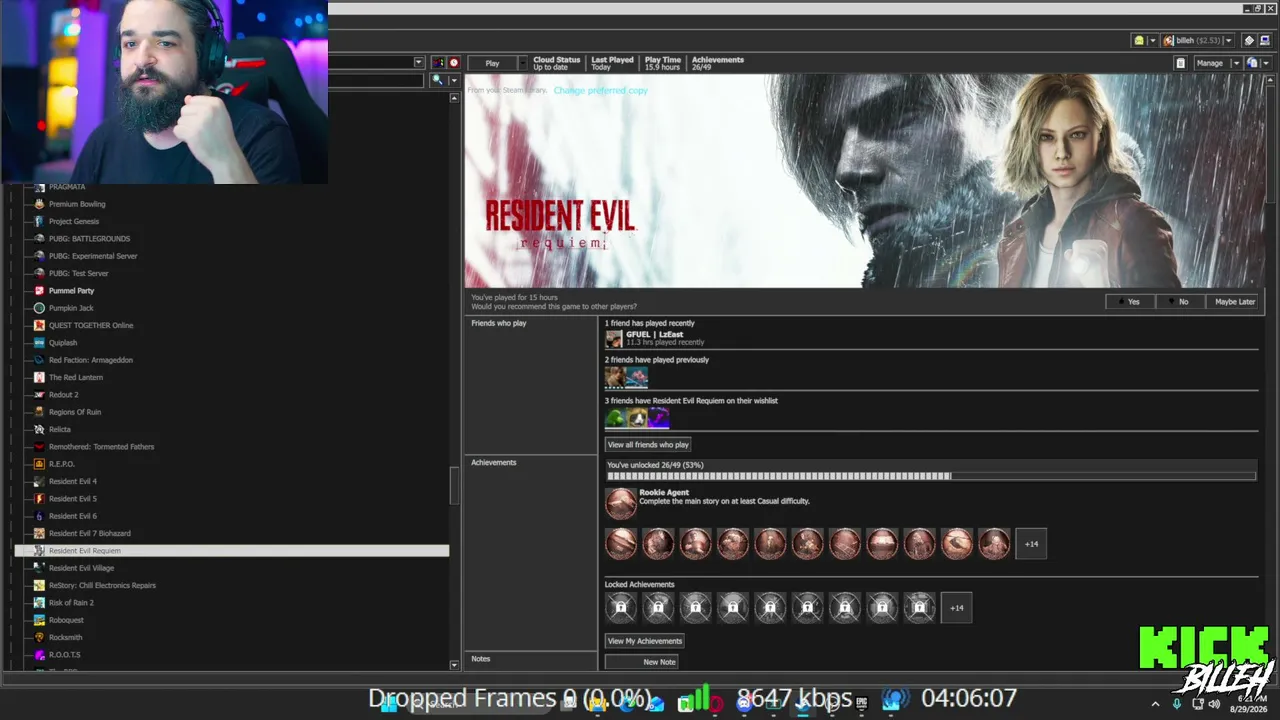This screenshot has width=1280, height=720.
Task: Click the clipboard notes icon near Manage
Action: [1180, 63]
